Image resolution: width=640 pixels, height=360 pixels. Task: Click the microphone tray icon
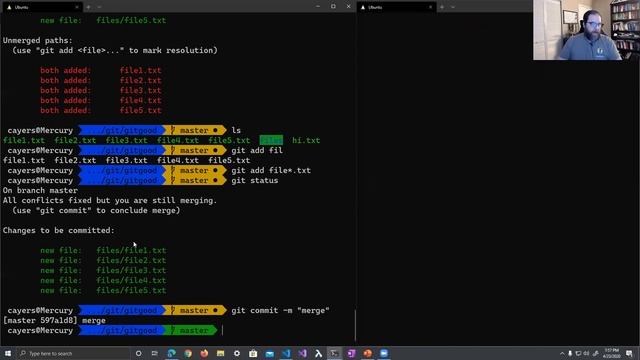click(570, 353)
